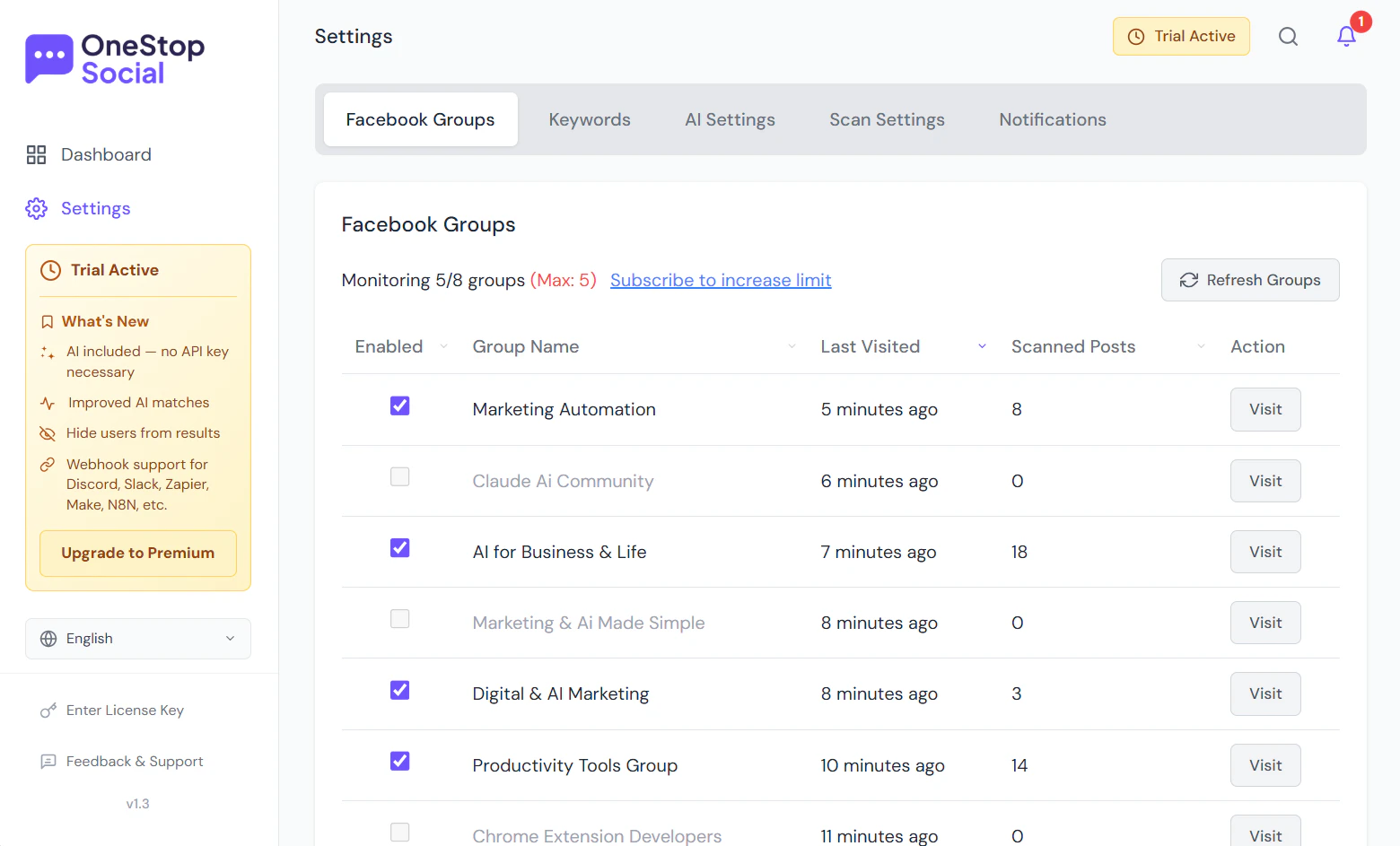
Task: Open the Dashboard grid icon
Action: 36,155
